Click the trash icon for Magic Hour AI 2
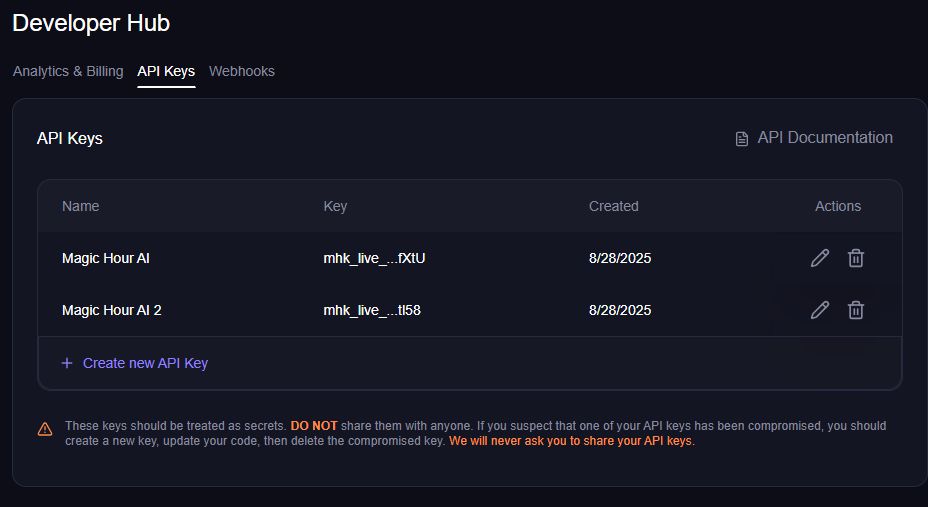This screenshot has height=507, width=928. [x=856, y=310]
